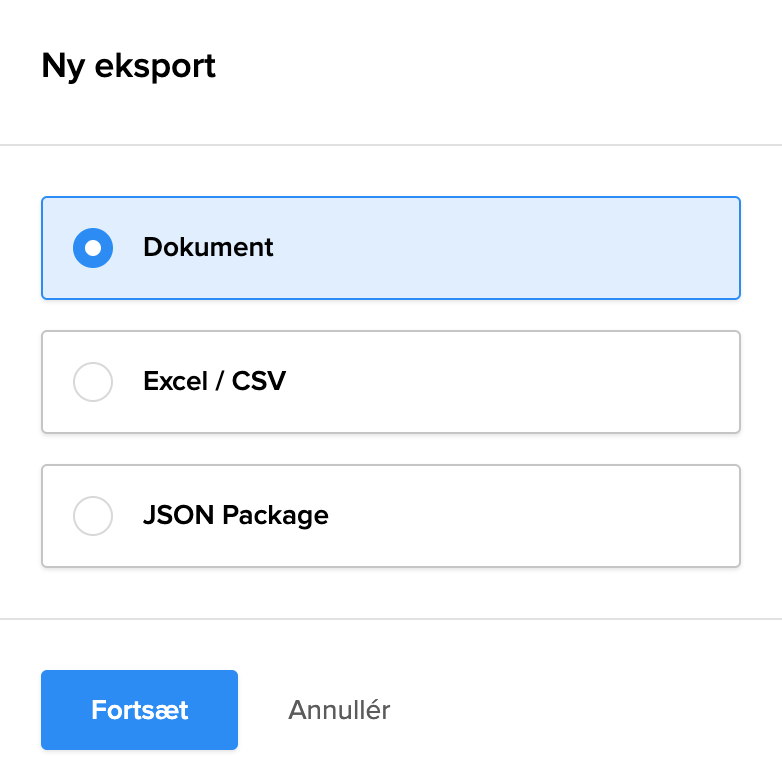Select the Excel / CSV radio button

pos(93,382)
